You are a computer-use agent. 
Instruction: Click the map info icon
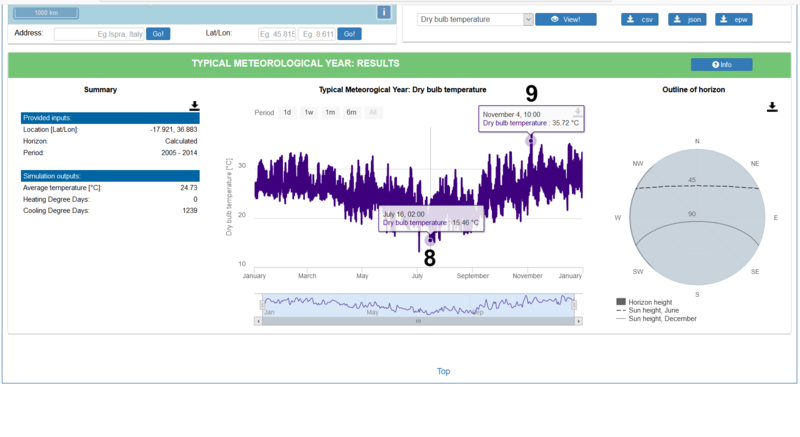click(384, 12)
